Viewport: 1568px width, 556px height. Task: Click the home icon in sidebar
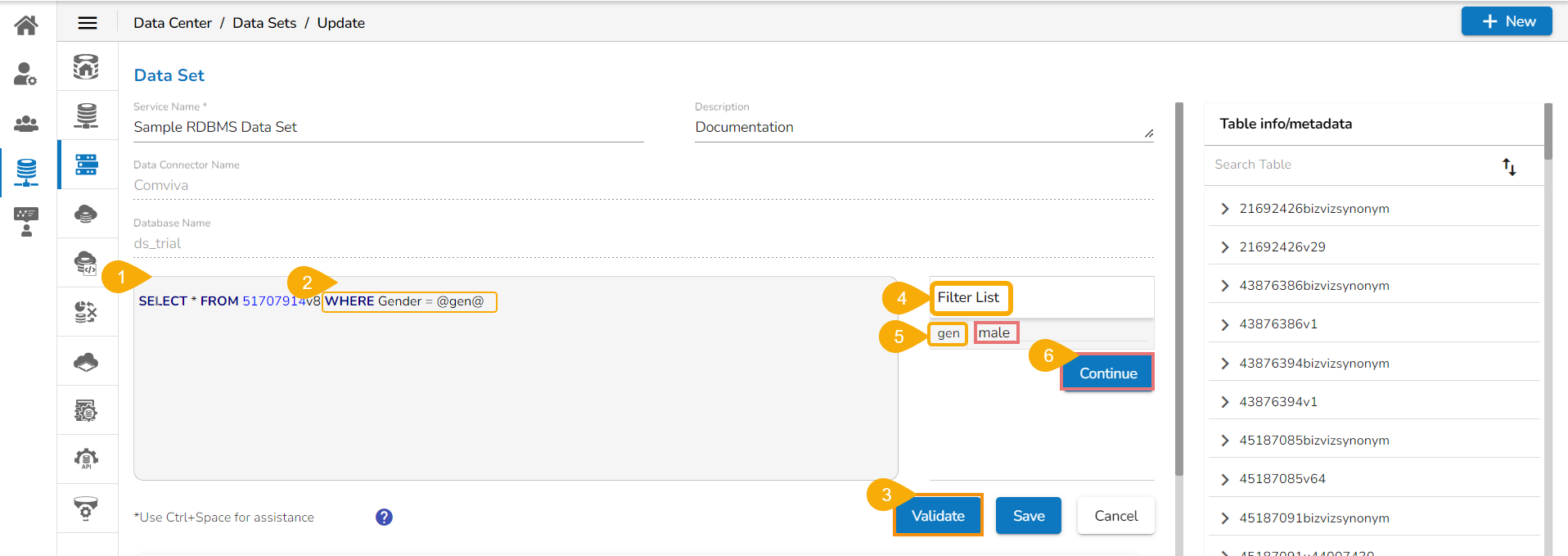click(x=26, y=25)
